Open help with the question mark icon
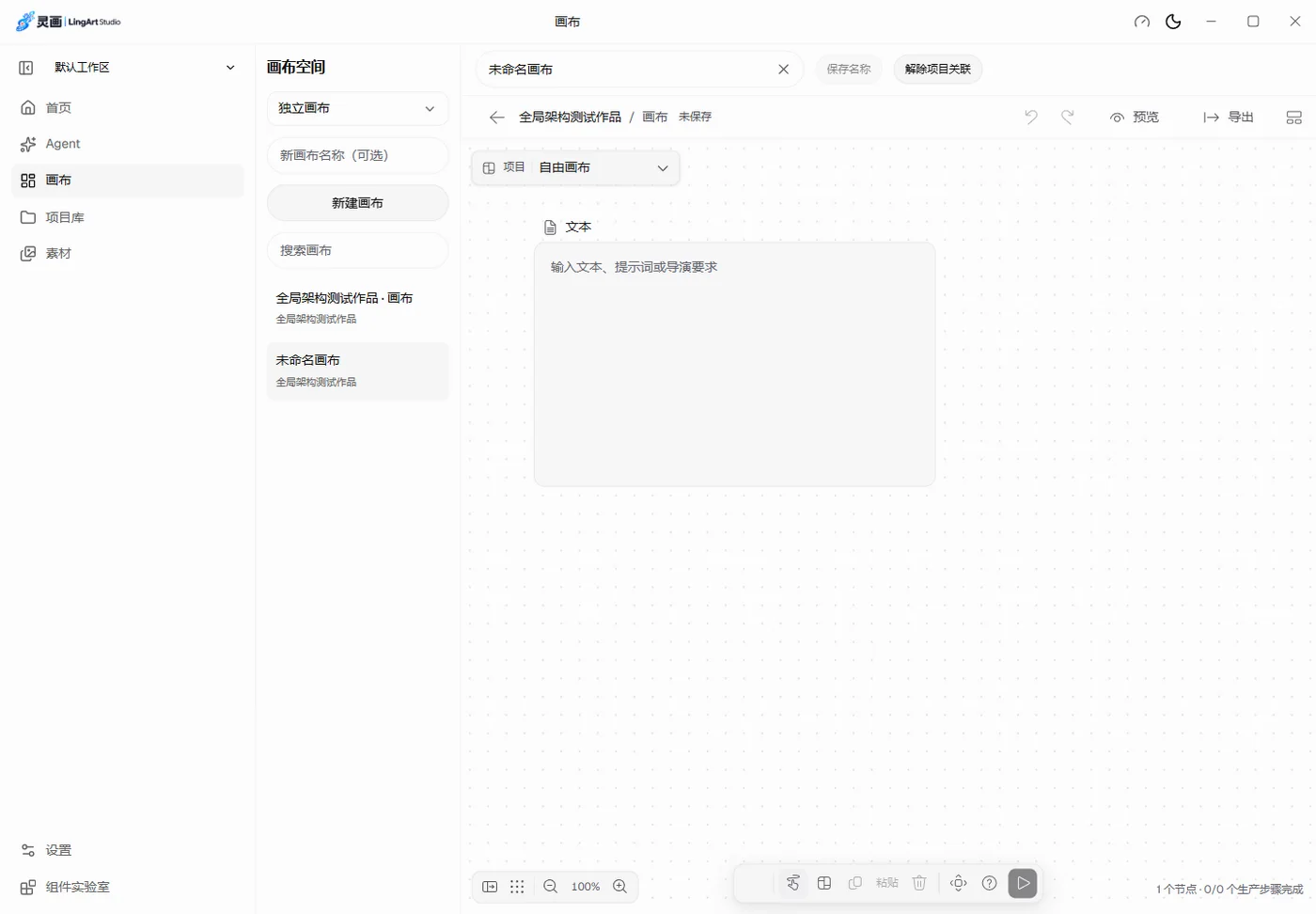Screen dimensions: 1316x914 click(x=990, y=883)
